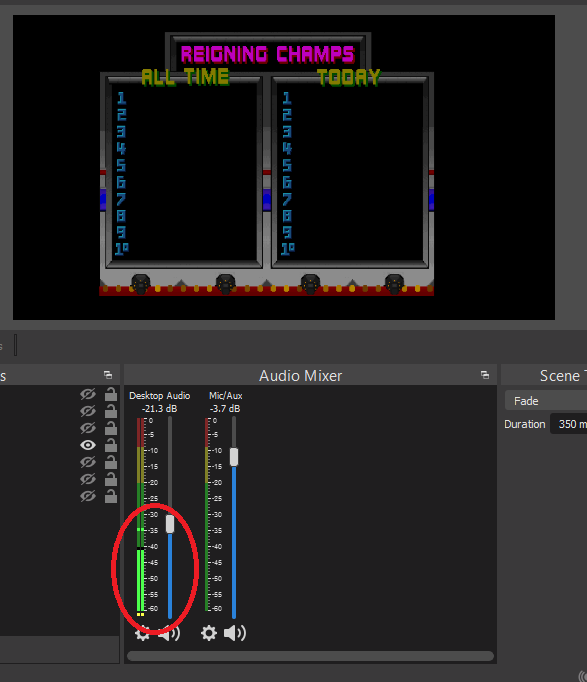Open the Fade transition dropdown
The height and width of the screenshot is (682, 587).
coord(546,401)
